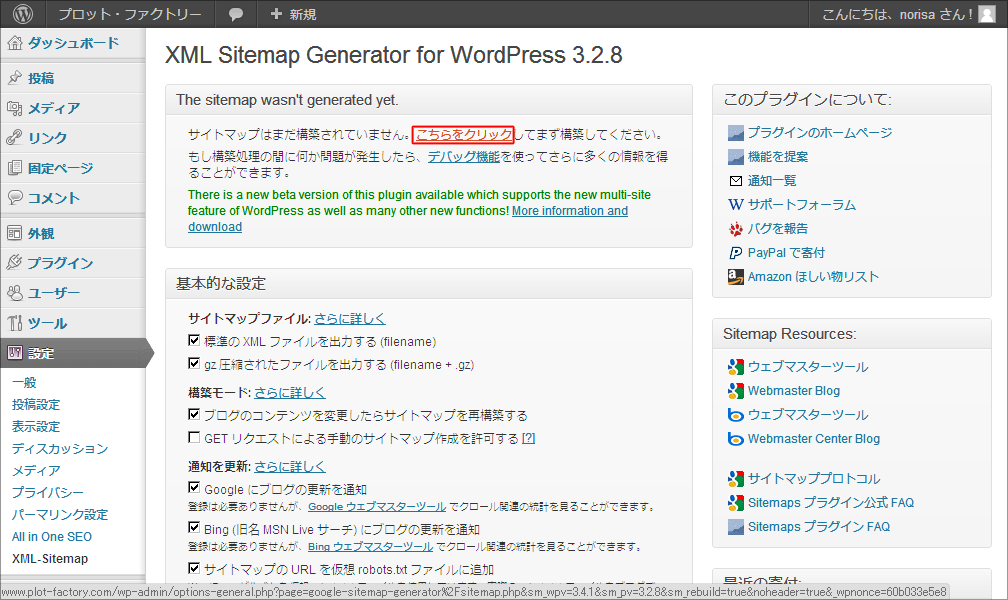This screenshot has height=600, width=1008.
Task: Click さらに詳しく link beside 通知を更新
Action: point(290,466)
